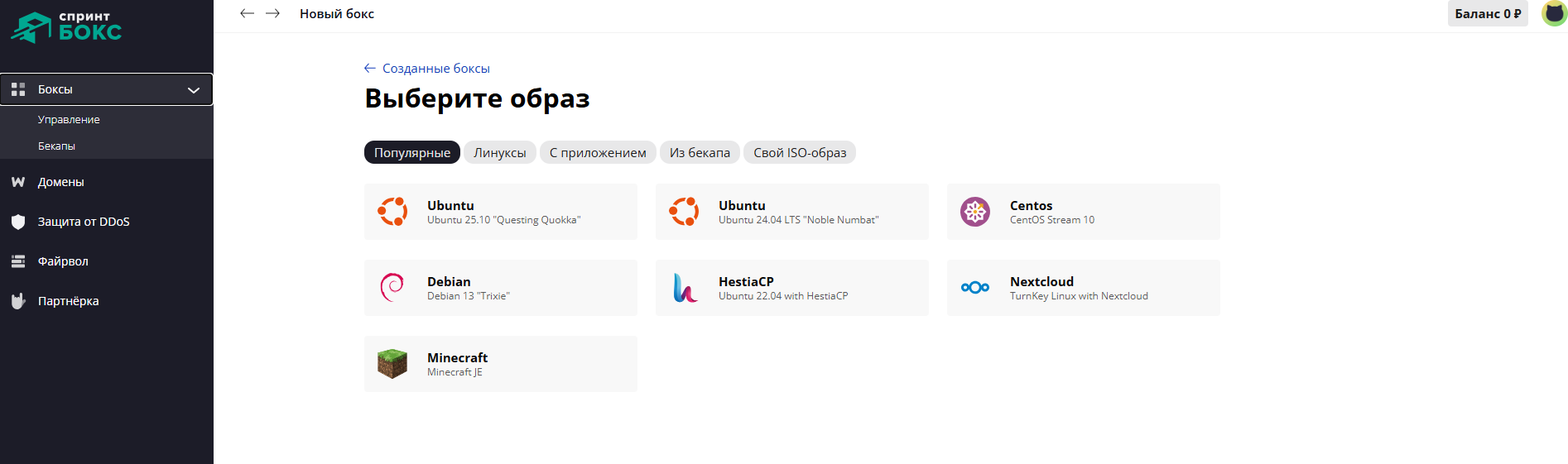The width and height of the screenshot is (1568, 464).
Task: Click the Баланс 0 ₽ button
Action: (1487, 13)
